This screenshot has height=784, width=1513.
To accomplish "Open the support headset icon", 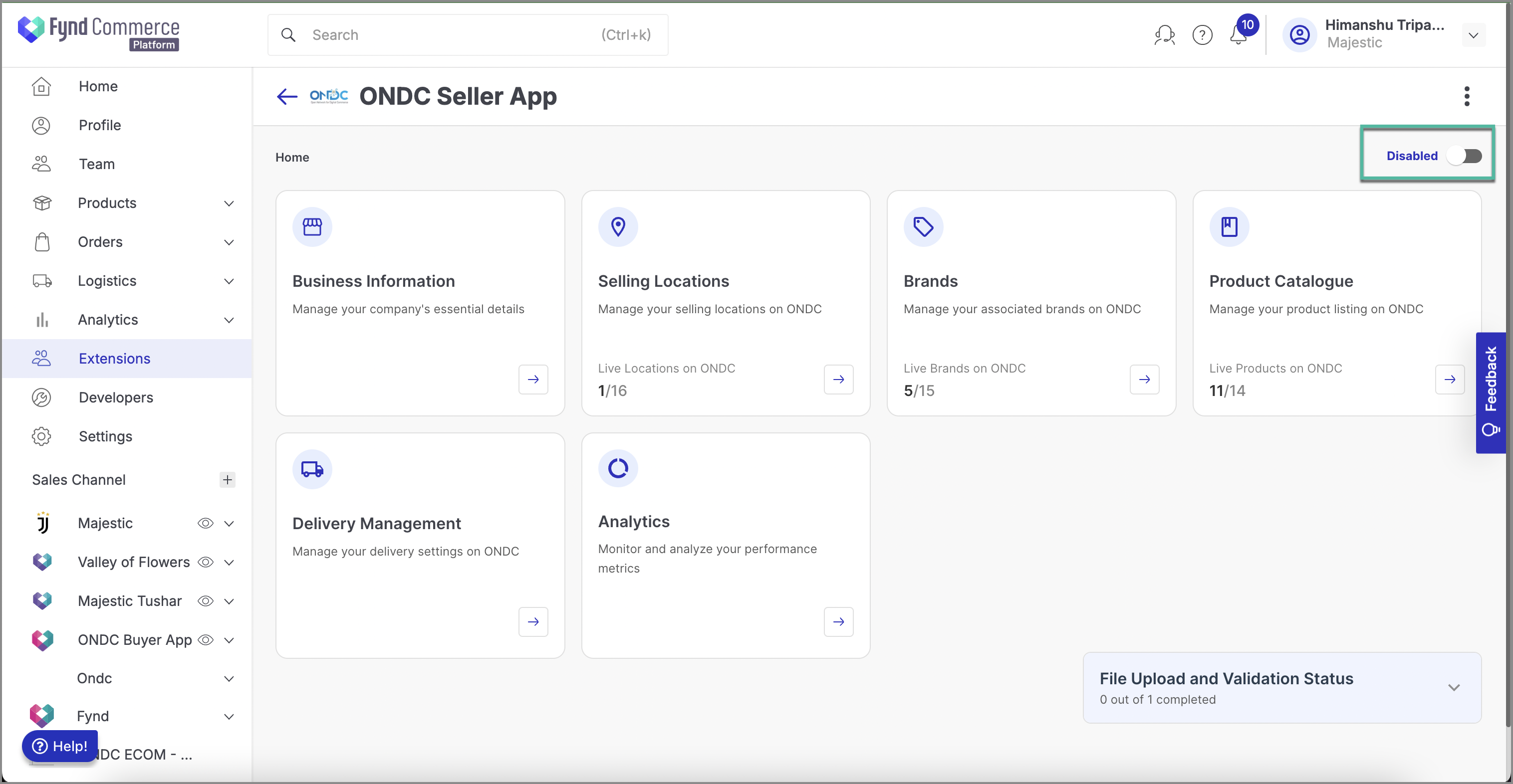I will [1164, 35].
